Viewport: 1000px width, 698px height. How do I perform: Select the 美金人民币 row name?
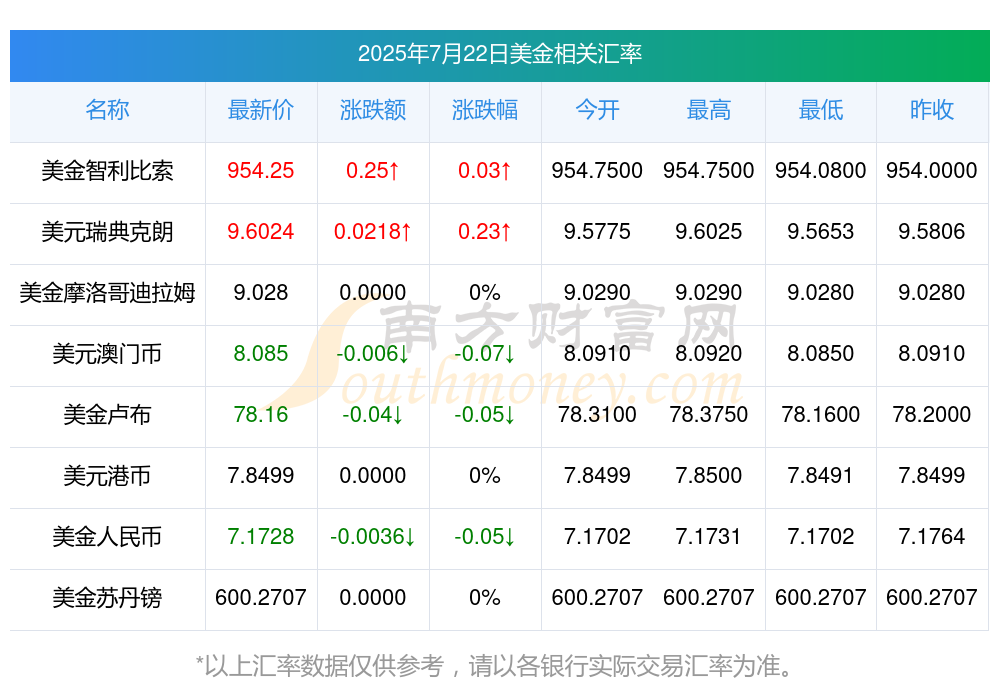[x=107, y=537]
